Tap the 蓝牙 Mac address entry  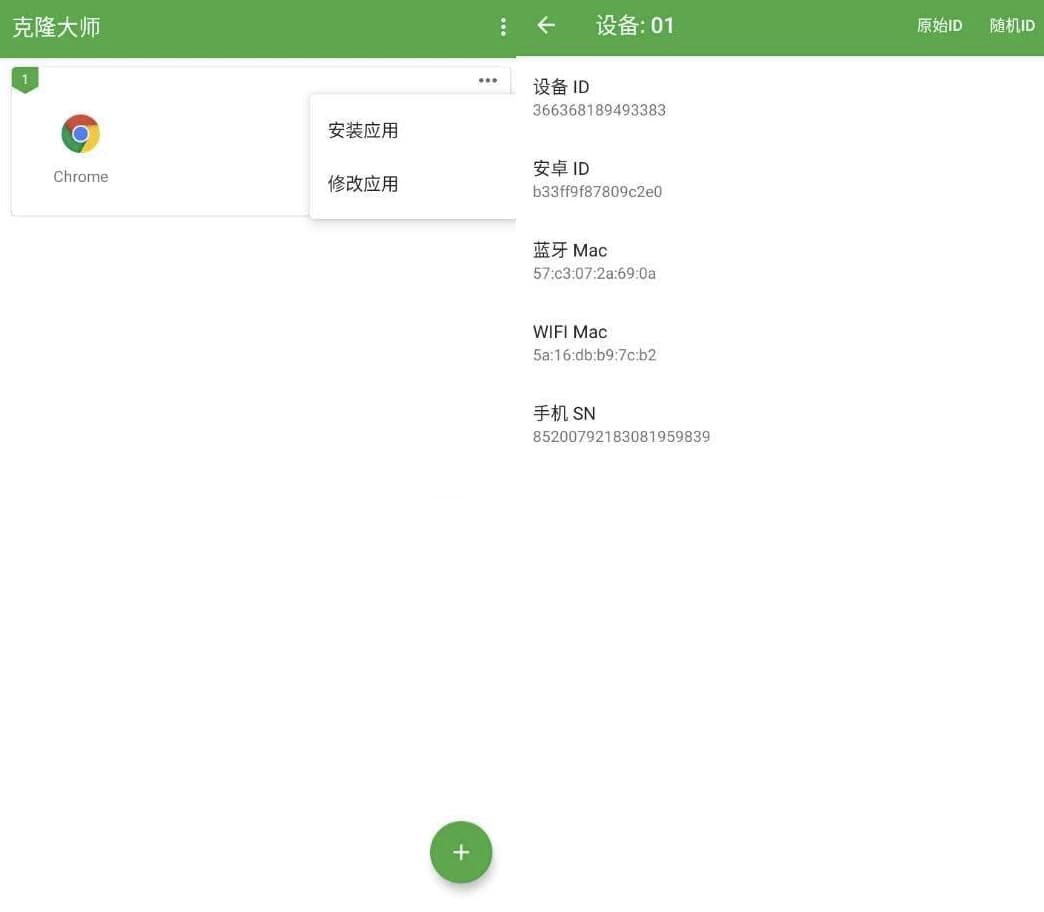click(x=594, y=273)
